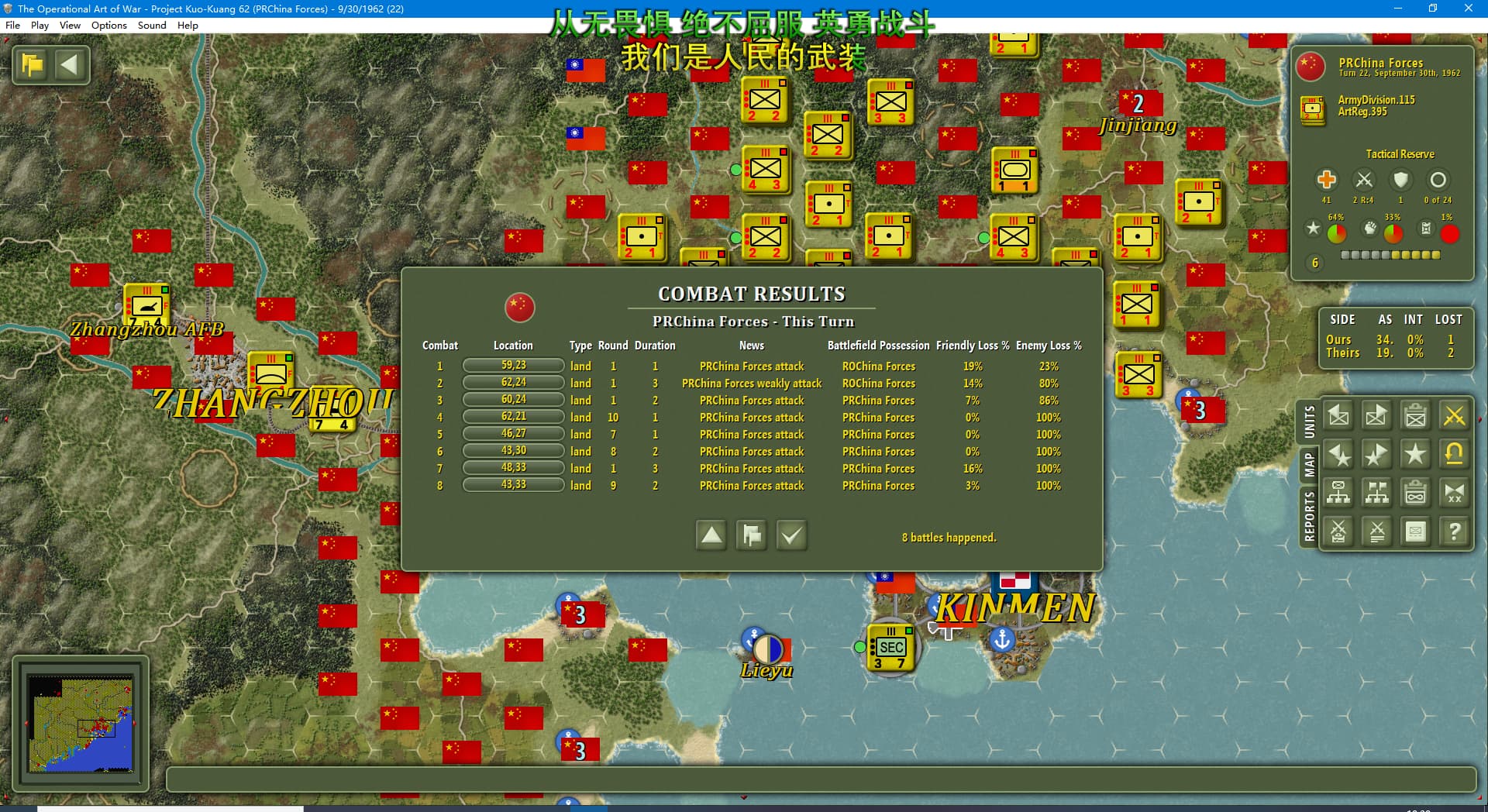1488x812 pixels.
Task: Click the 33% green-red pie indicator
Action: click(x=1393, y=232)
